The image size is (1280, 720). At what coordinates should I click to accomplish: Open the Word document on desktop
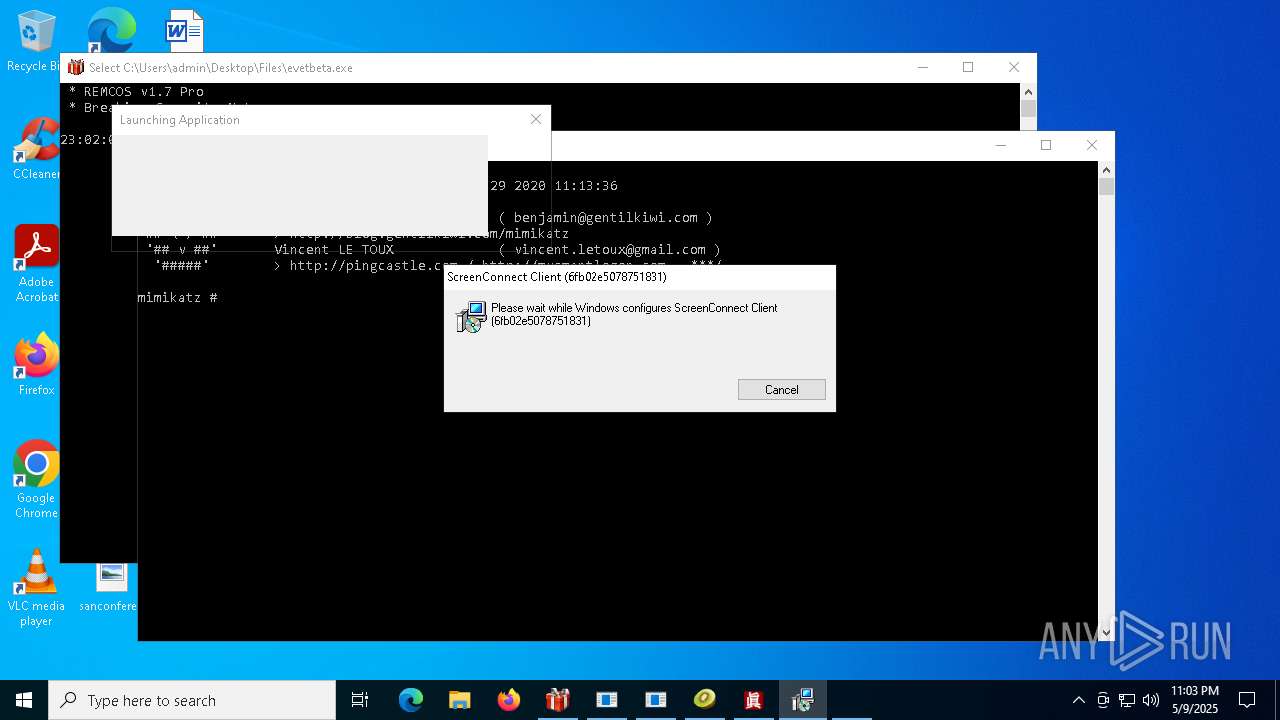coord(184,30)
